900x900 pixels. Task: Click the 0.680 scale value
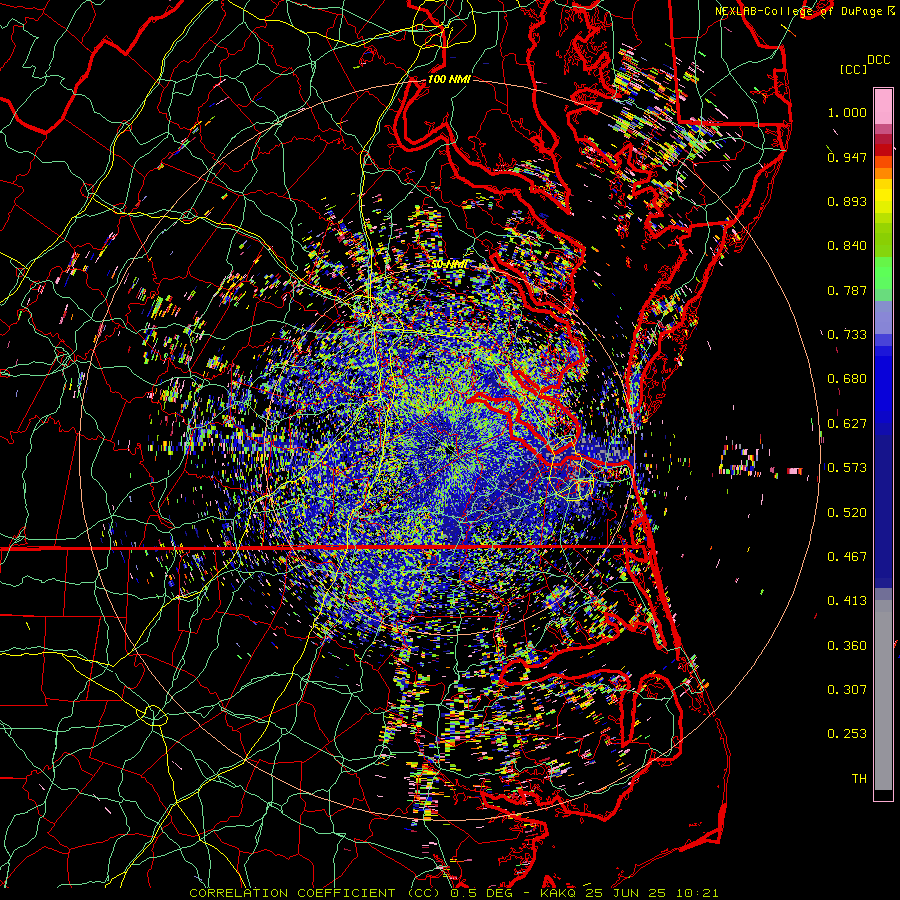[847, 379]
